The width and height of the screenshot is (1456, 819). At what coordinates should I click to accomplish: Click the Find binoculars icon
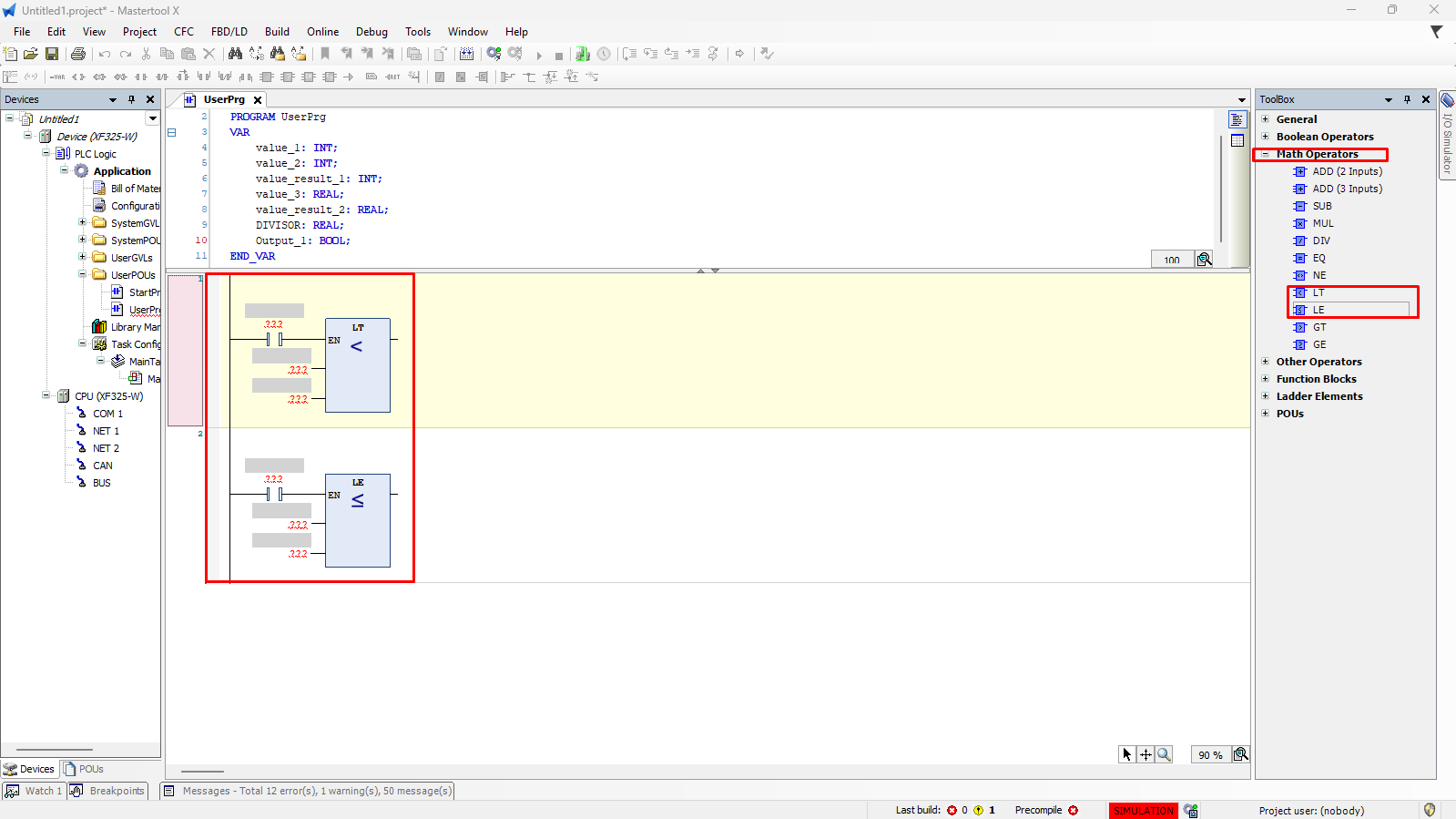pos(235,54)
